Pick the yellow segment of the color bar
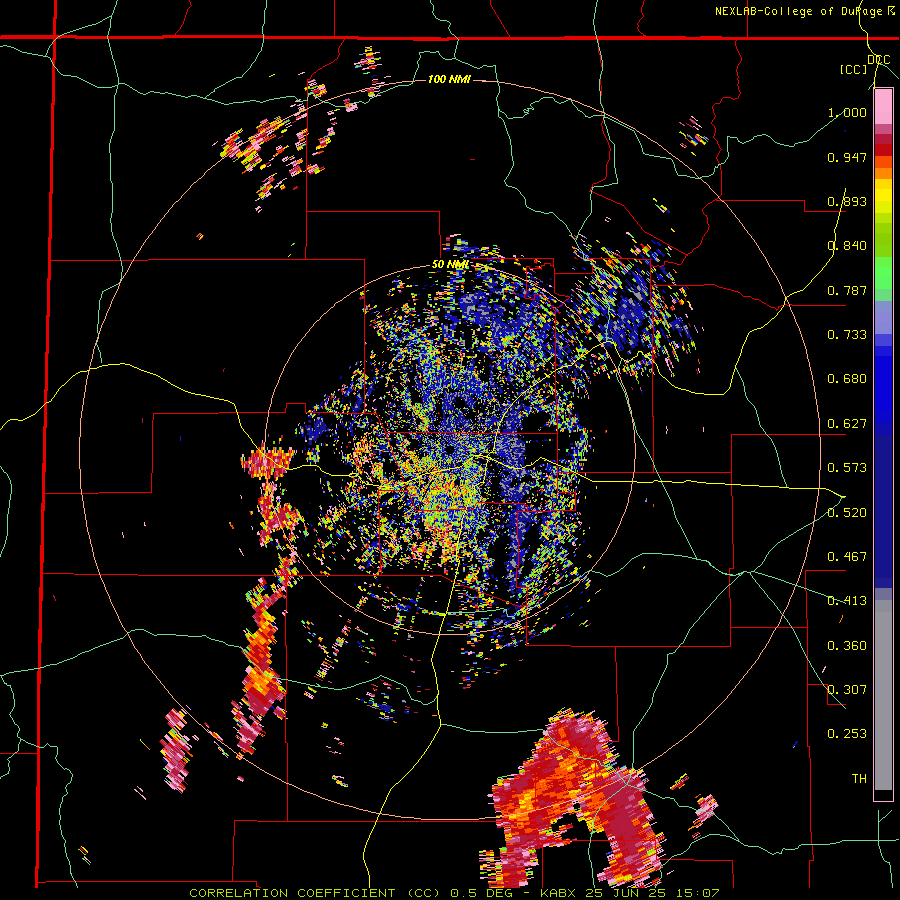The width and height of the screenshot is (900, 900). (x=883, y=196)
